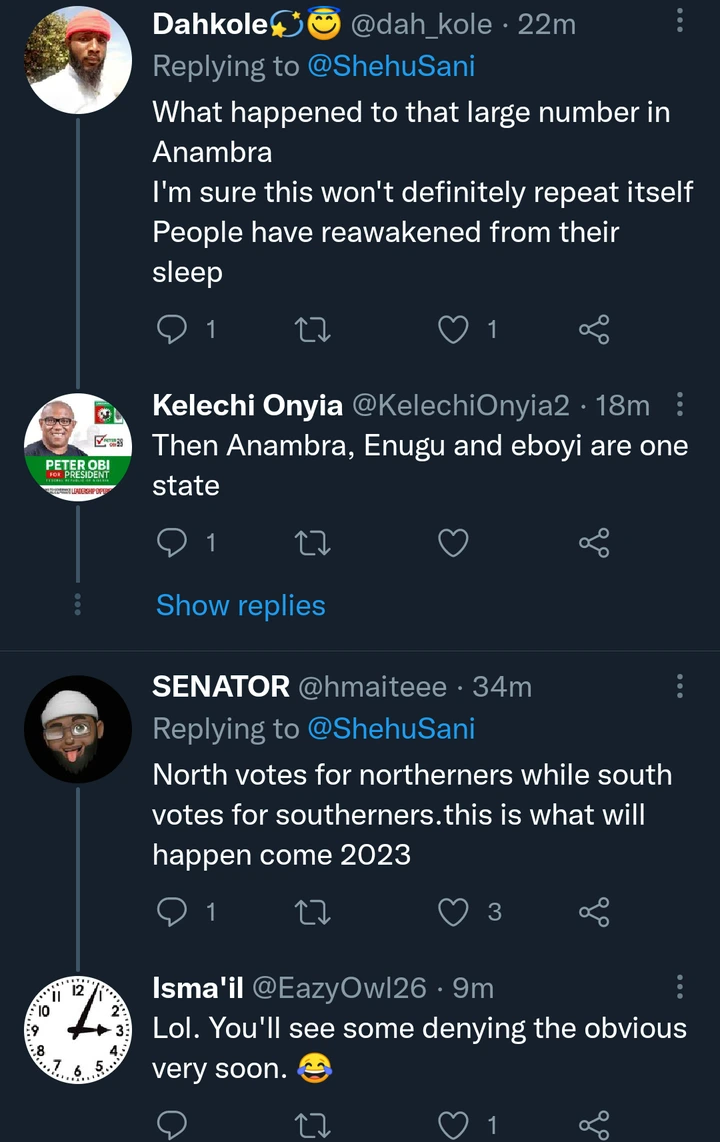The width and height of the screenshot is (720, 1142).
Task: Like Dahkole's tweet
Action: point(455,329)
